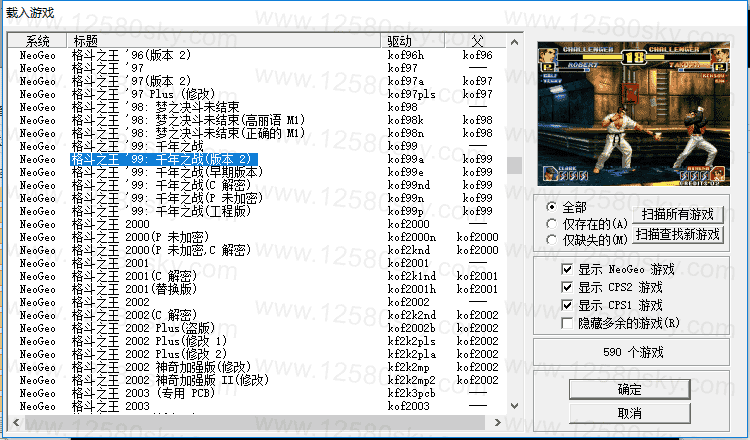Screen dimensions: 750x440
Task: Select 格斗之王 '97(版本 2) entry
Action: (256, 81)
